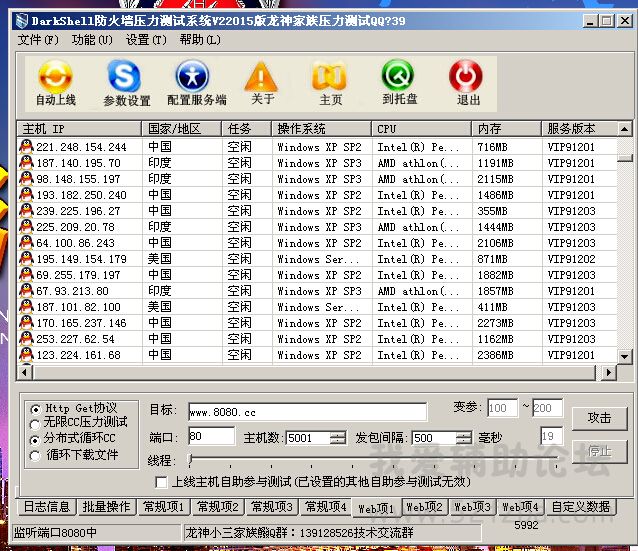Image resolution: width=638 pixels, height=551 pixels.
Task: Click the red 退出 power icon
Action: point(467,77)
